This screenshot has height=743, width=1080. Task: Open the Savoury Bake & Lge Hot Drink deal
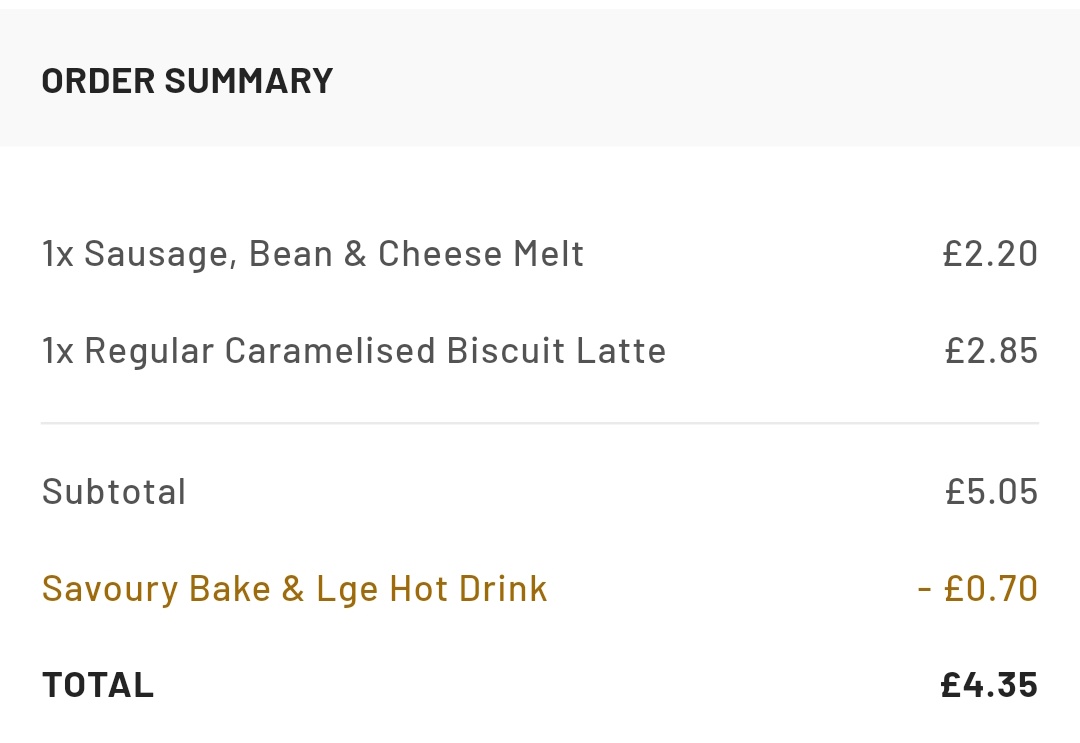pyautogui.click(x=294, y=589)
